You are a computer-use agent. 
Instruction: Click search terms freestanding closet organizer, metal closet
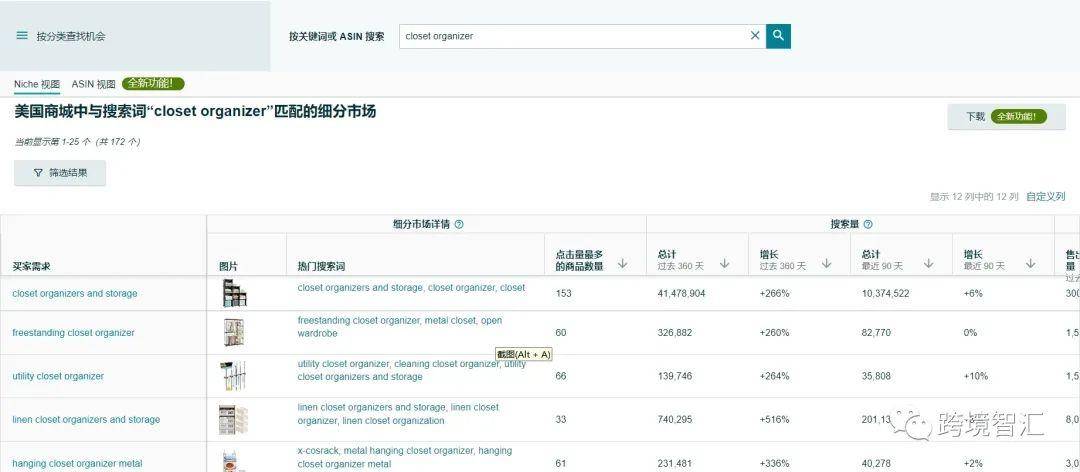[400, 327]
